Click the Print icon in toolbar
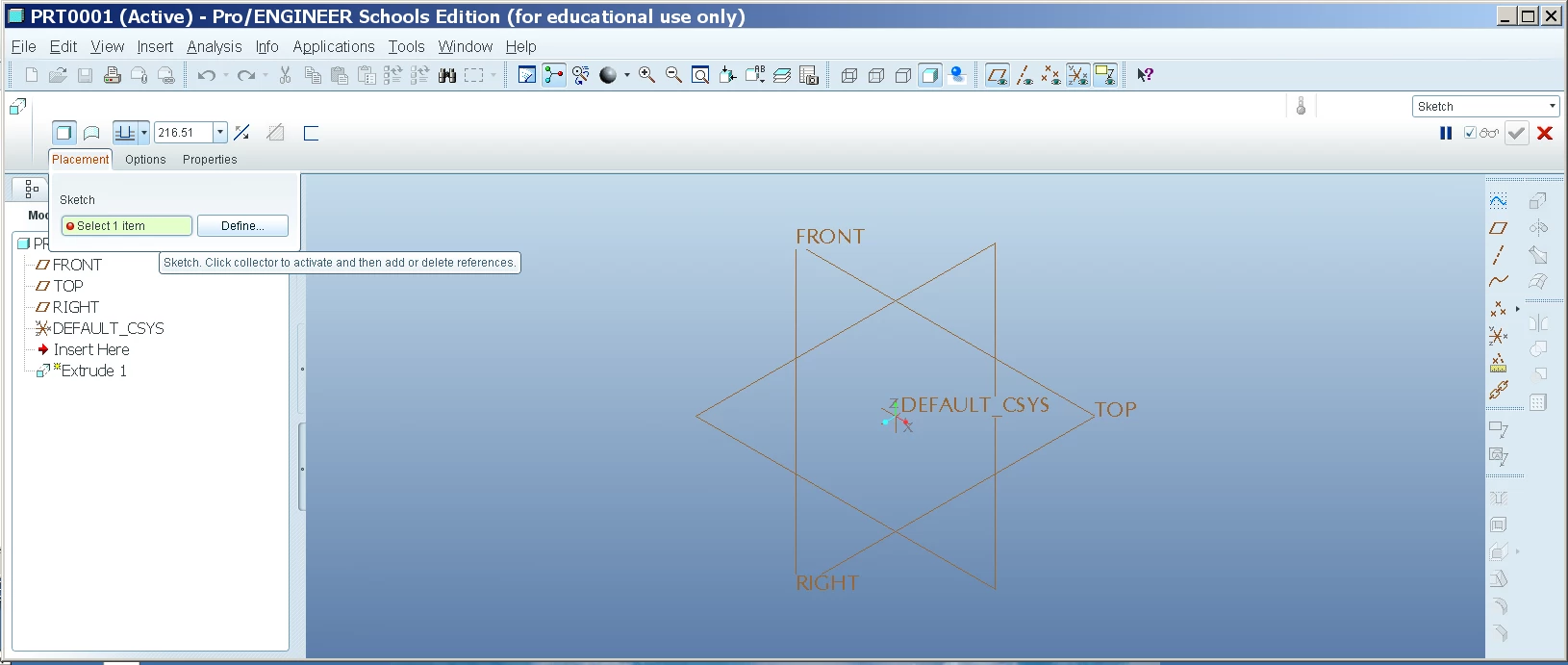This screenshot has height=665, width=1568. 113,75
